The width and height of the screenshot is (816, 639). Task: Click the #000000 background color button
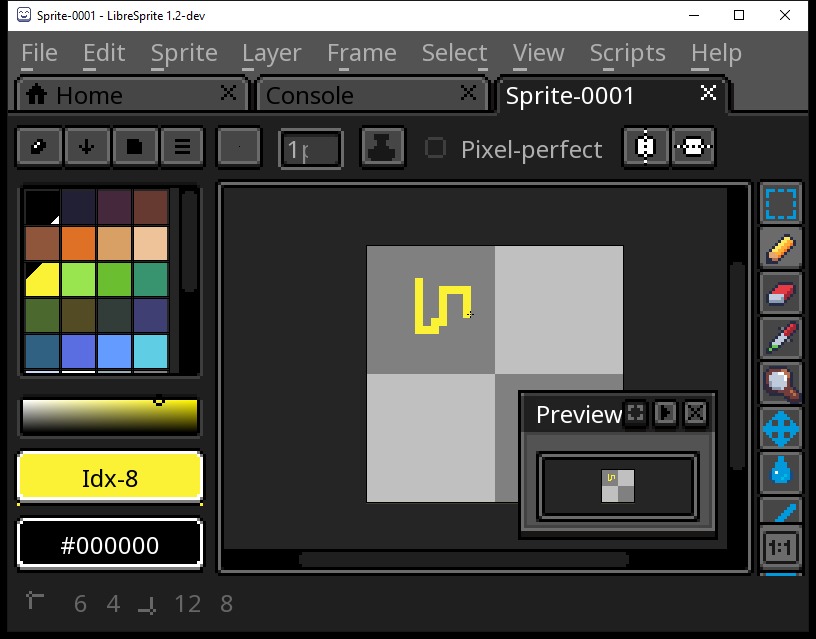(110, 545)
